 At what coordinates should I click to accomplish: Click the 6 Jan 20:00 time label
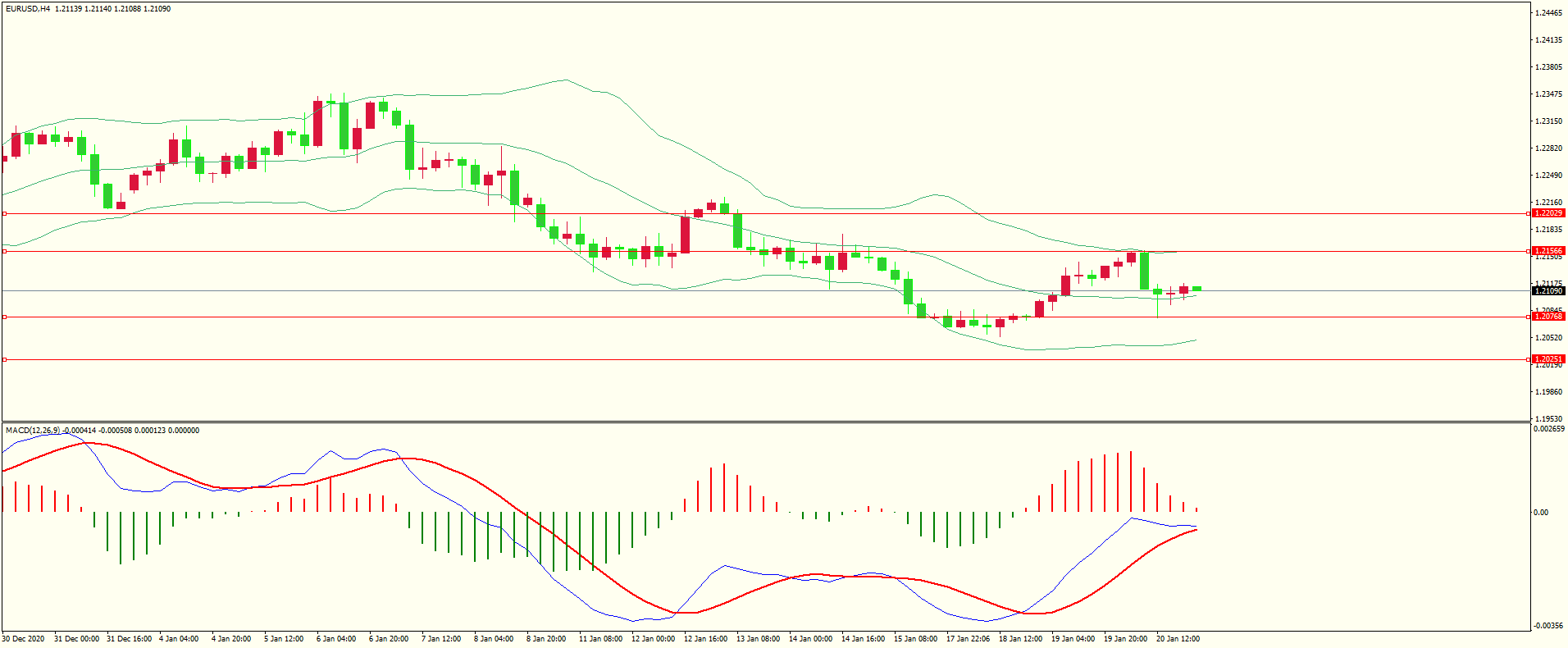pyautogui.click(x=389, y=639)
